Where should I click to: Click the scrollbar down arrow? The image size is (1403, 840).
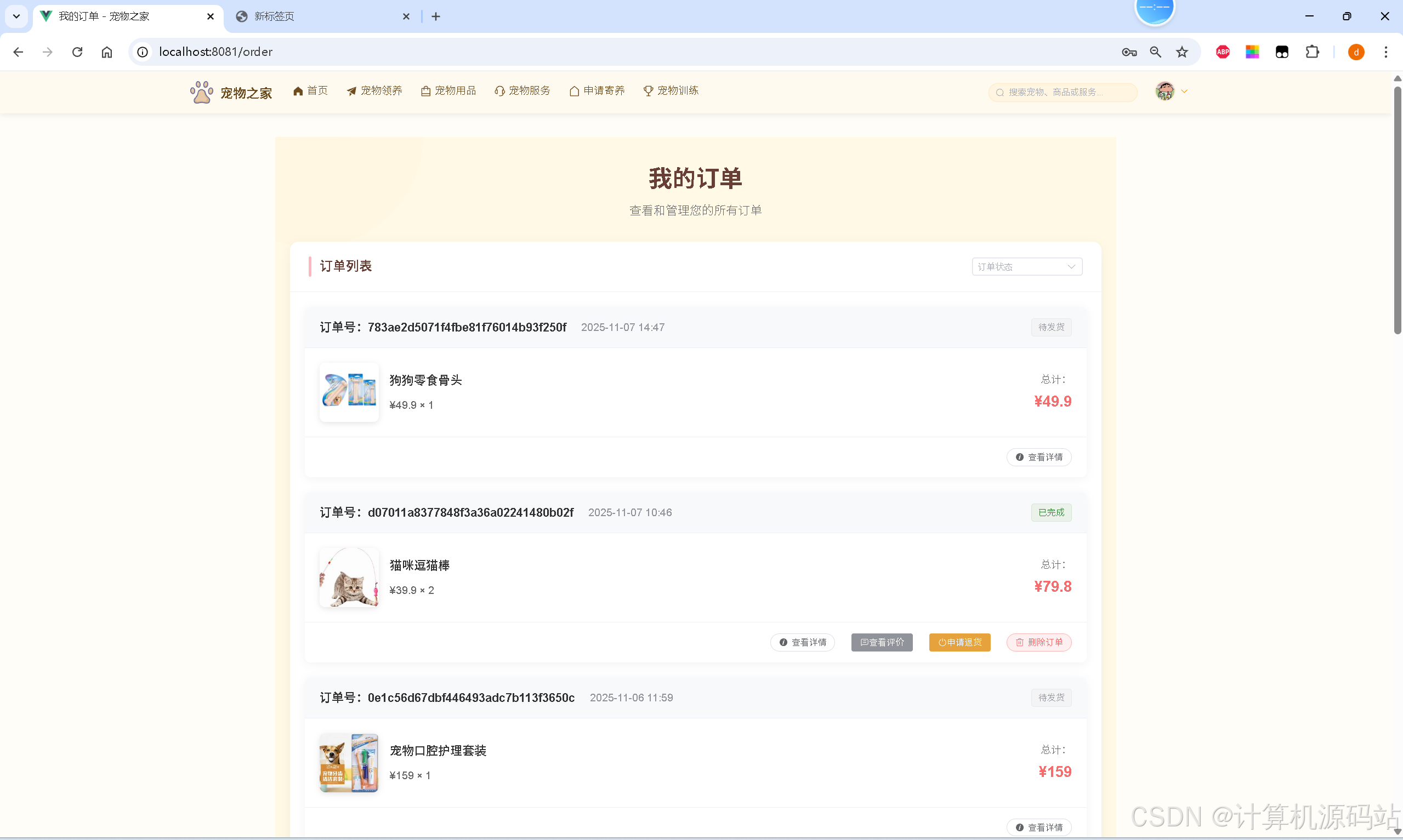tap(1397, 832)
